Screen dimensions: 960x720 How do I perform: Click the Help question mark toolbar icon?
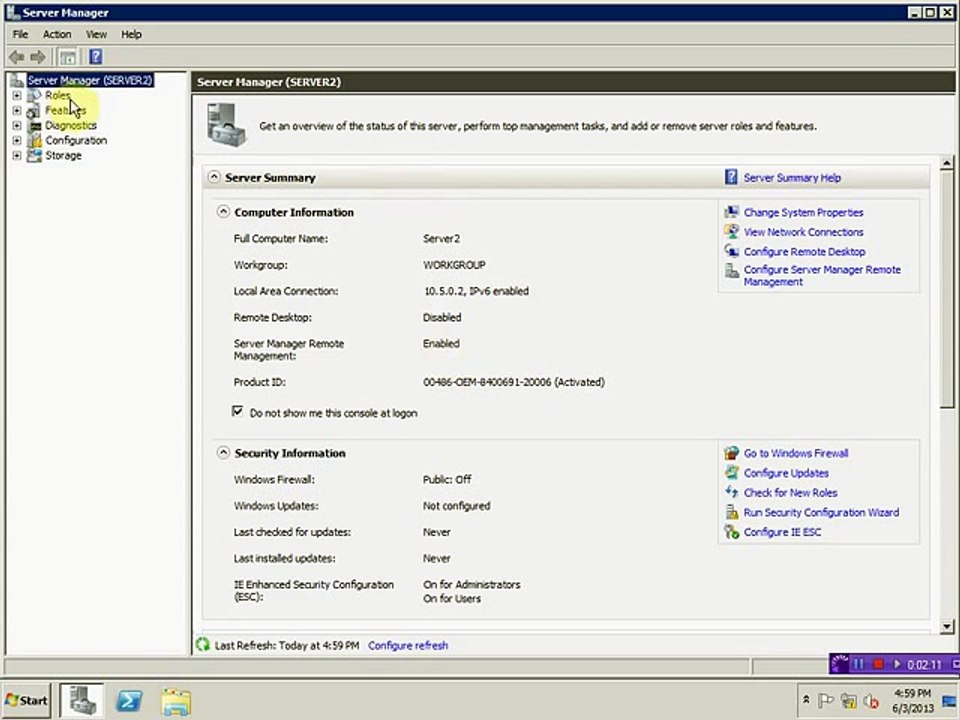pyautogui.click(x=96, y=57)
